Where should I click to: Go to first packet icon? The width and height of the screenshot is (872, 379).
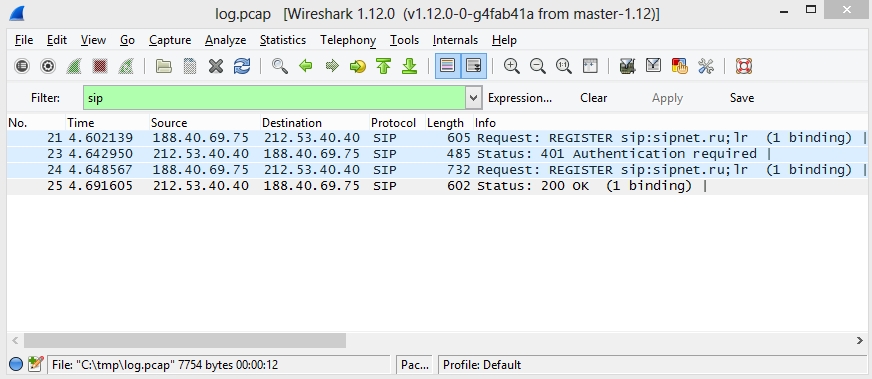(384, 66)
